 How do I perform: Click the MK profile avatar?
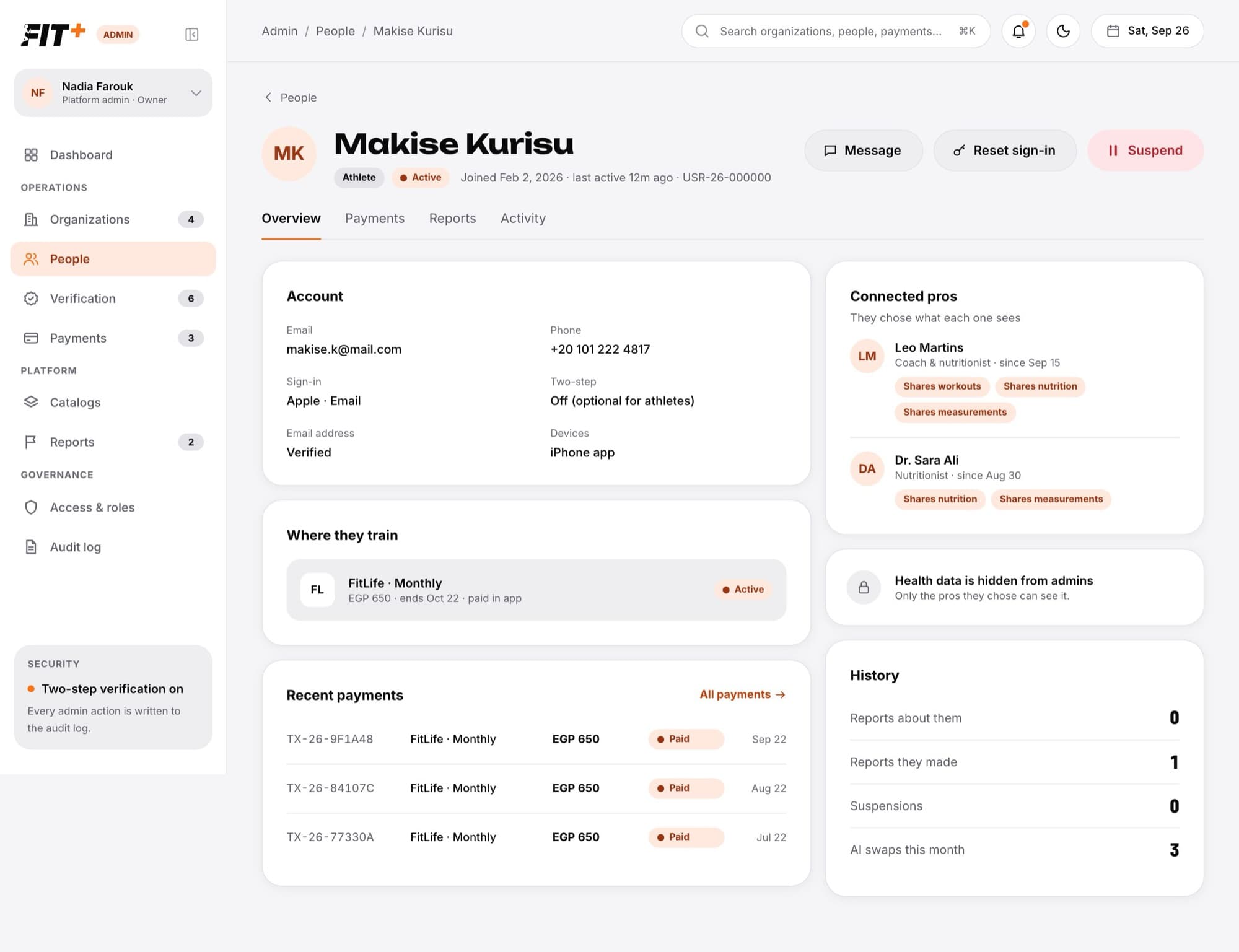point(289,154)
